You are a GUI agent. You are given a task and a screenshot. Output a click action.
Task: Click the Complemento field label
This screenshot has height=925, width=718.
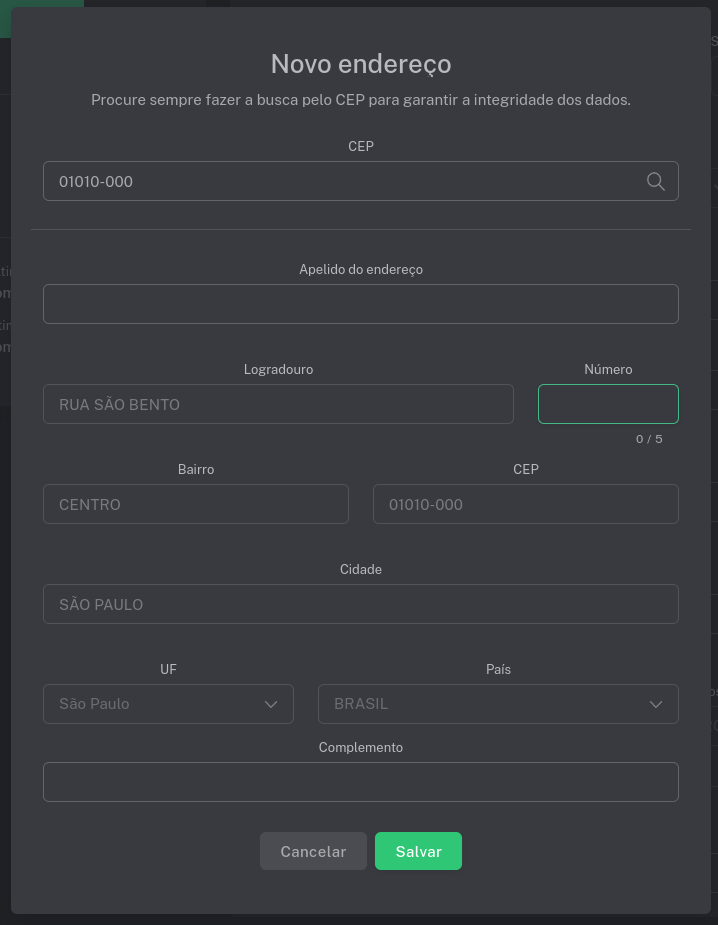[x=361, y=747]
